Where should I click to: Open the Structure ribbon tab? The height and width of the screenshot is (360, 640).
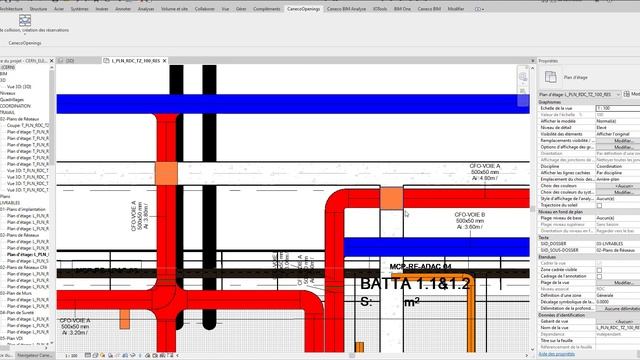coord(38,9)
